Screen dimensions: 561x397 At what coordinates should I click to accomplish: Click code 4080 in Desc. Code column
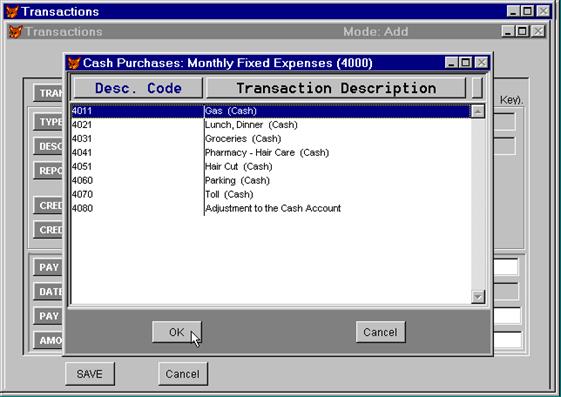coord(82,209)
